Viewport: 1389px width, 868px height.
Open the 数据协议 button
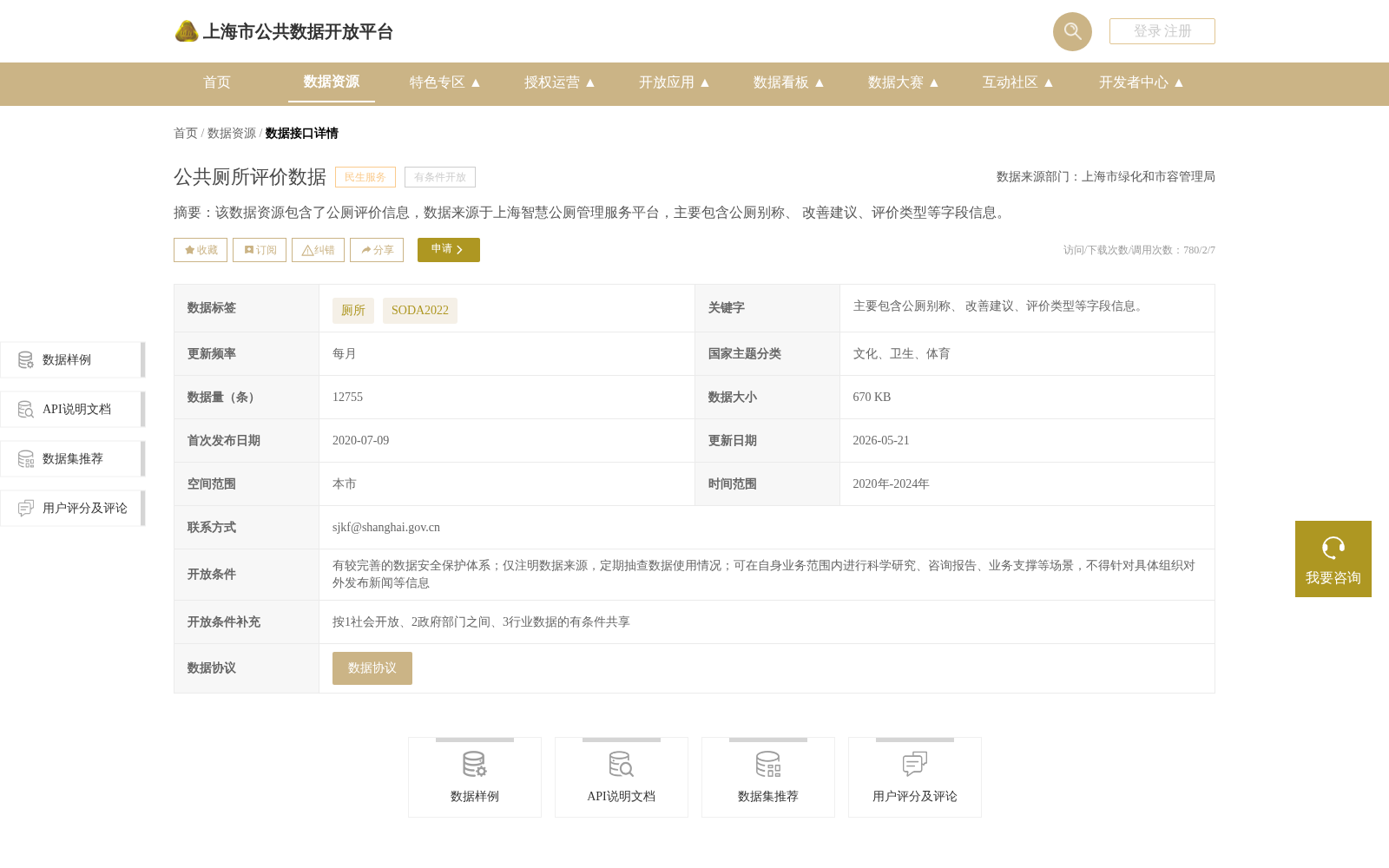[x=372, y=668]
